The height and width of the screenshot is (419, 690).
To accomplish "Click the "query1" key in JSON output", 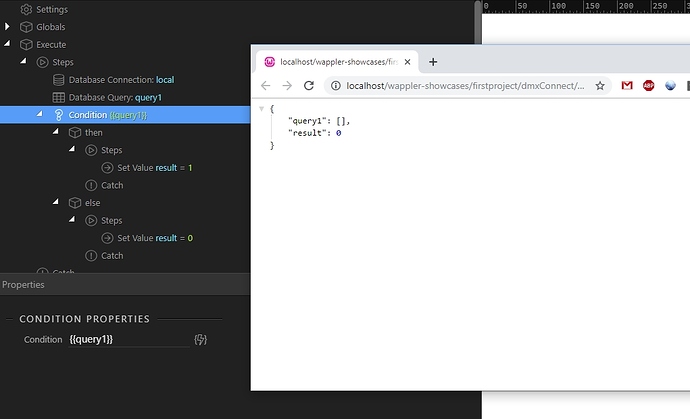I will (306, 121).
